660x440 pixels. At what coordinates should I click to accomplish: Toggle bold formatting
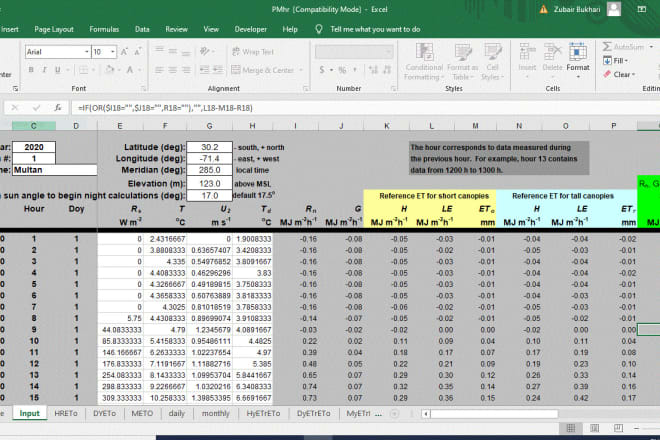(x=31, y=69)
